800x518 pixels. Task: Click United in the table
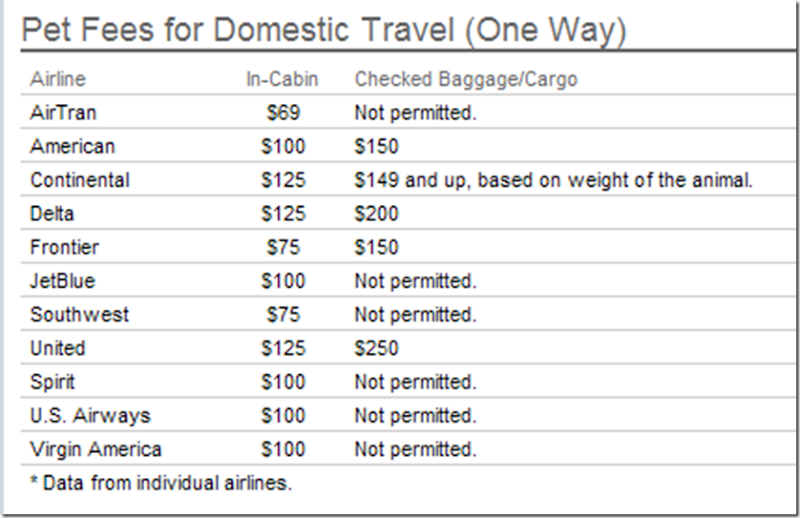tap(58, 349)
